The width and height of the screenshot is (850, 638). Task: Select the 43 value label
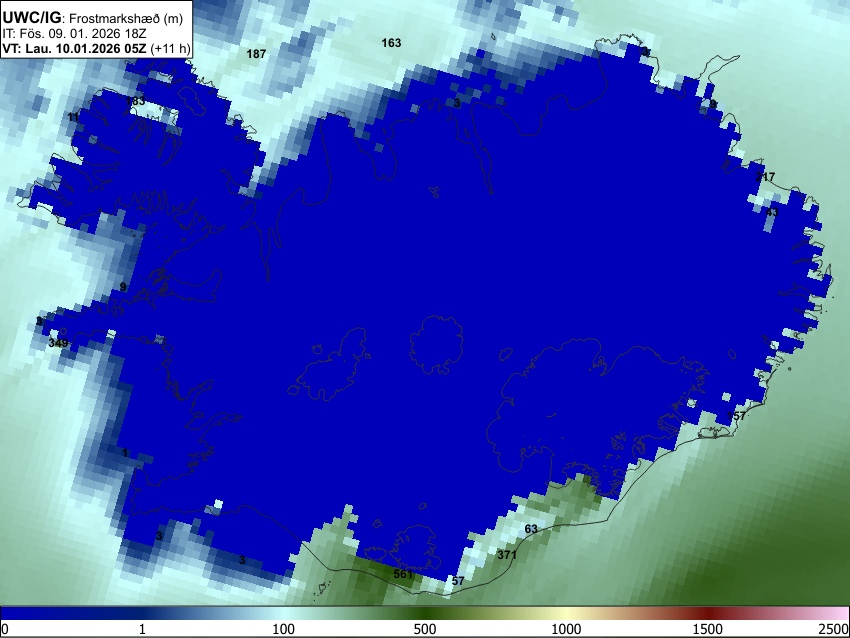point(772,212)
